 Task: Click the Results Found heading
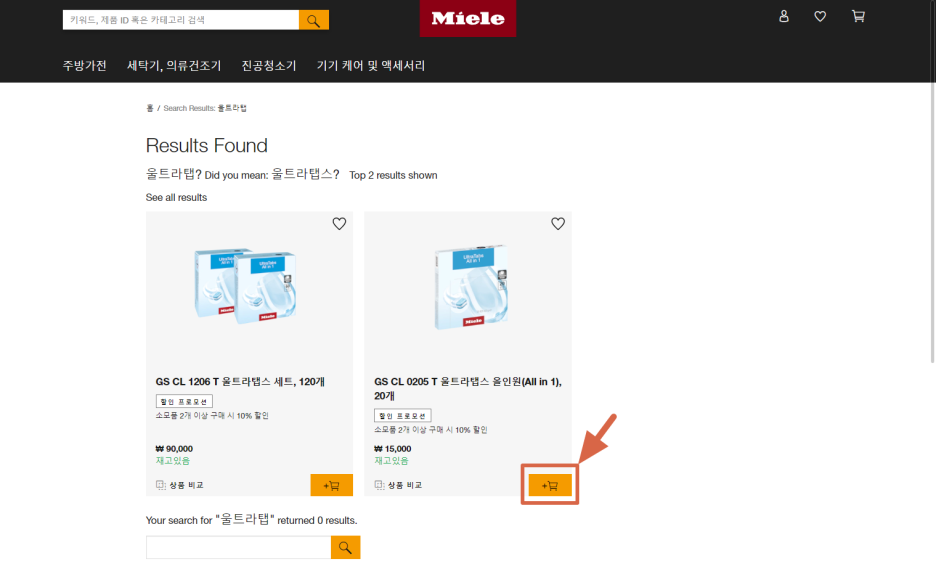click(x=207, y=145)
